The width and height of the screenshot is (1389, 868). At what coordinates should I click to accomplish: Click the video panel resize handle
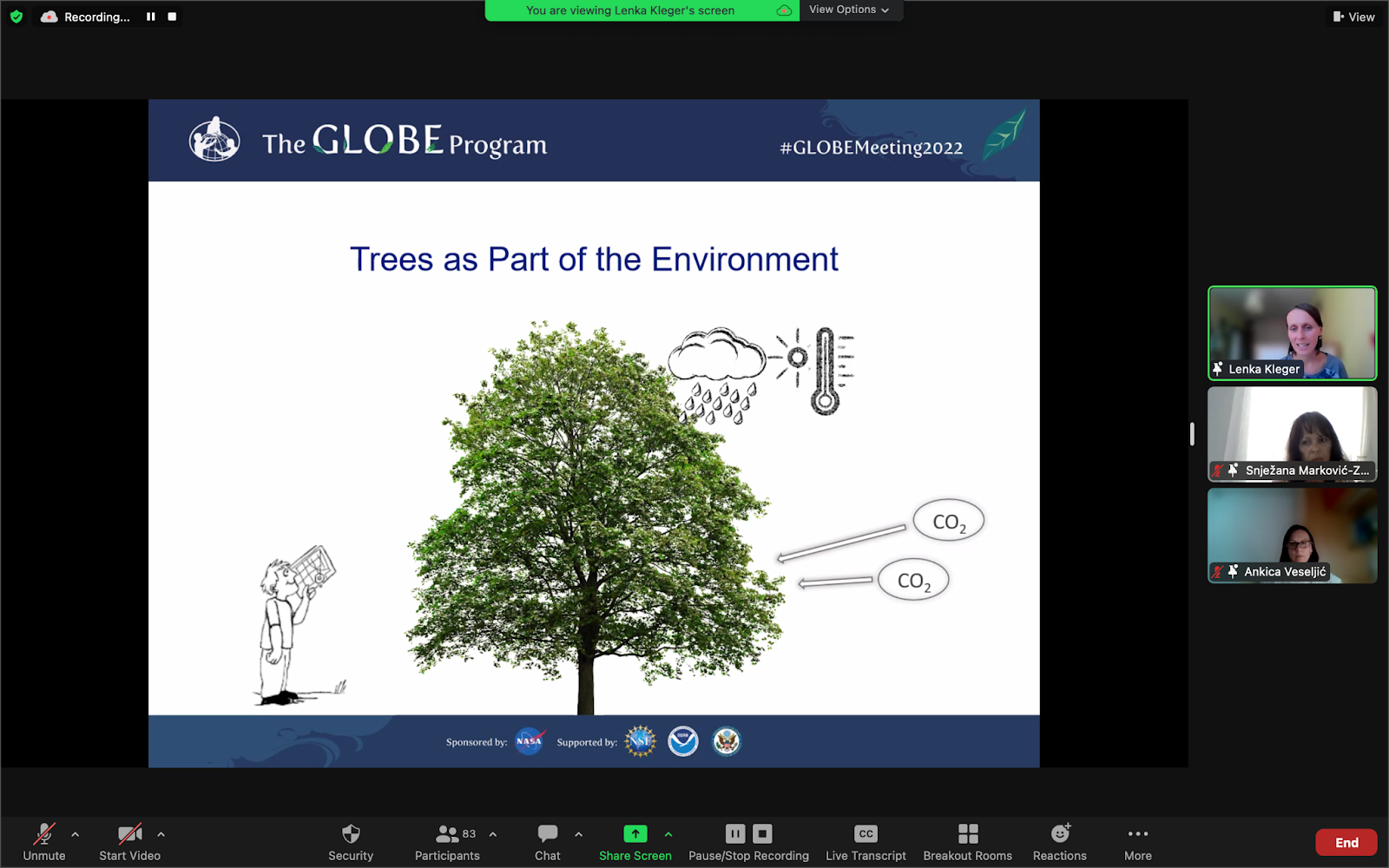tap(1192, 433)
